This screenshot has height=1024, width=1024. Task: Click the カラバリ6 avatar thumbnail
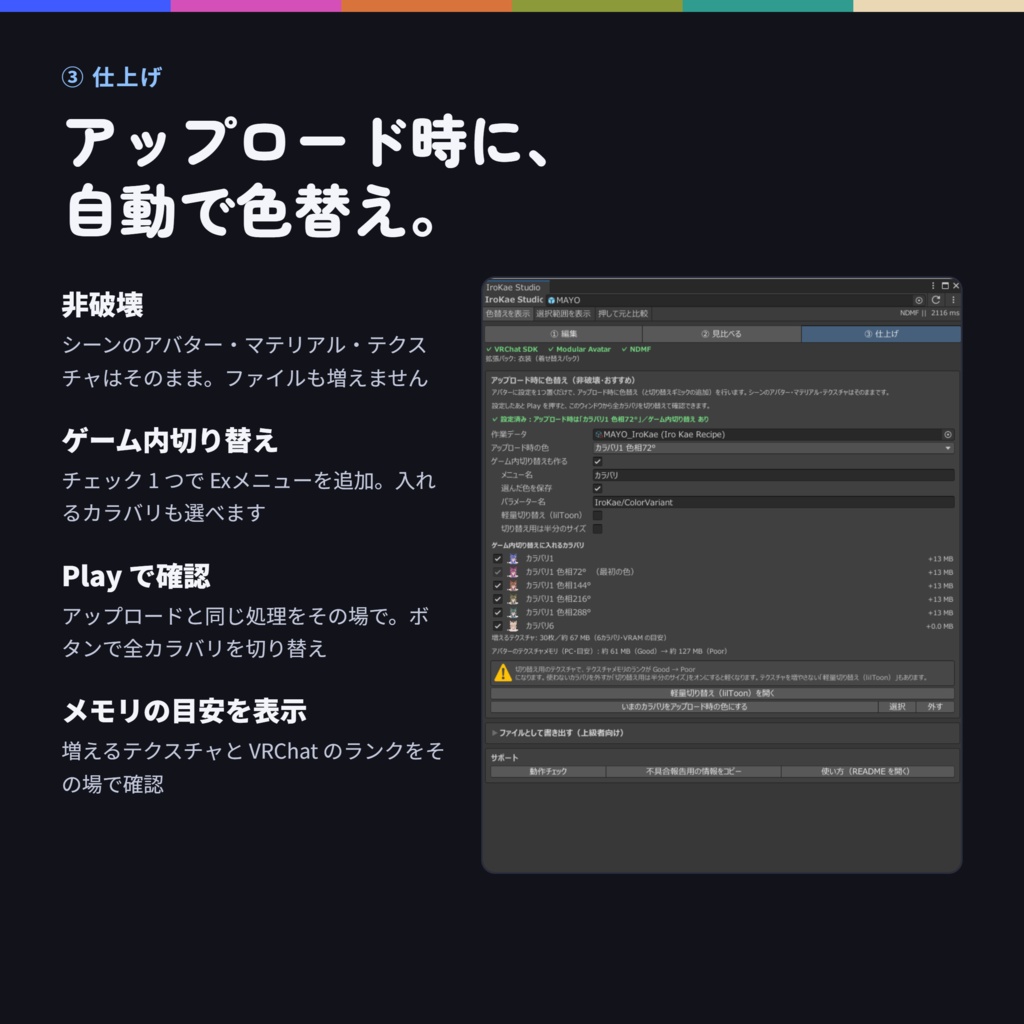point(513,626)
